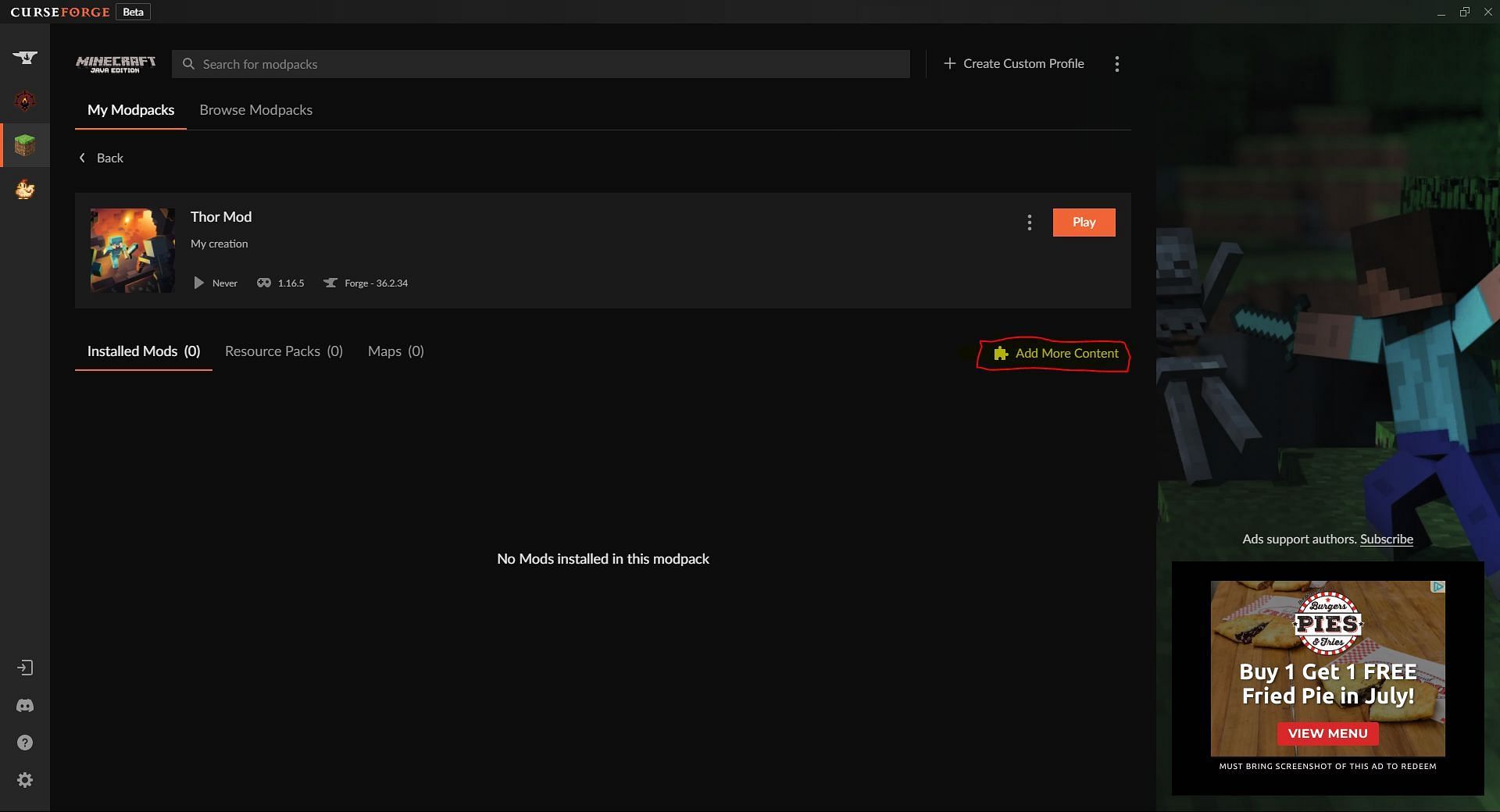Switch to the Browse Modpacks tab
The width and height of the screenshot is (1500, 812).
[x=256, y=110]
